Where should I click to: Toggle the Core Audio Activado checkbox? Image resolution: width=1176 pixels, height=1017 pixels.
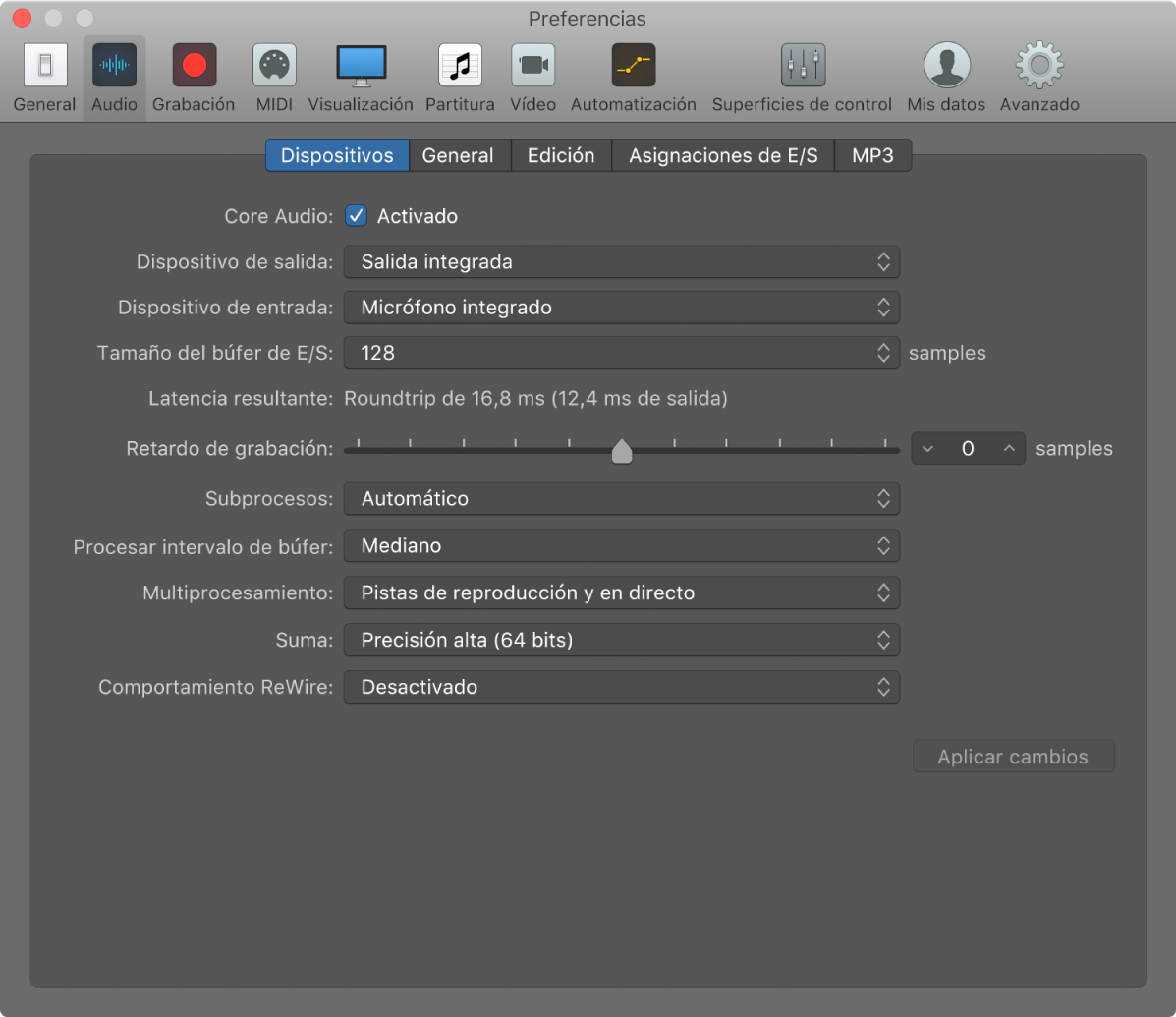pyautogui.click(x=357, y=216)
